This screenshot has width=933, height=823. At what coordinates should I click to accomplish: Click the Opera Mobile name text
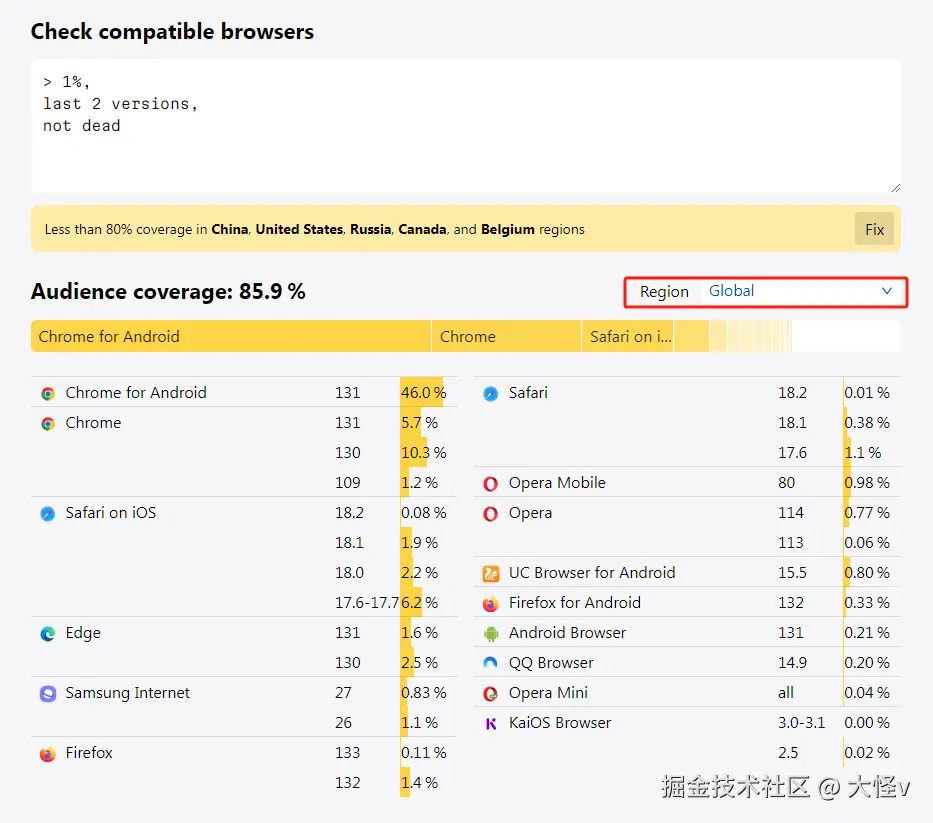click(x=557, y=483)
